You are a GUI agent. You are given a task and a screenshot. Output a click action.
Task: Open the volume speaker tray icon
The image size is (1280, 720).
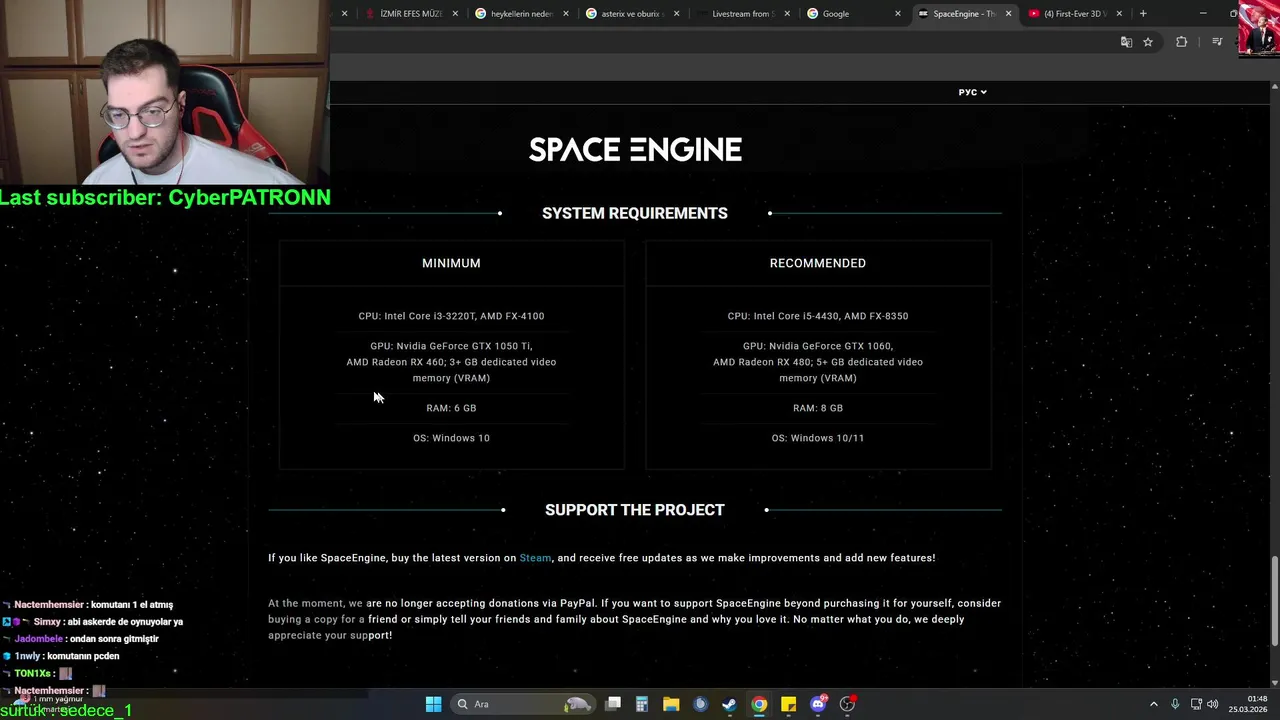(x=1212, y=704)
